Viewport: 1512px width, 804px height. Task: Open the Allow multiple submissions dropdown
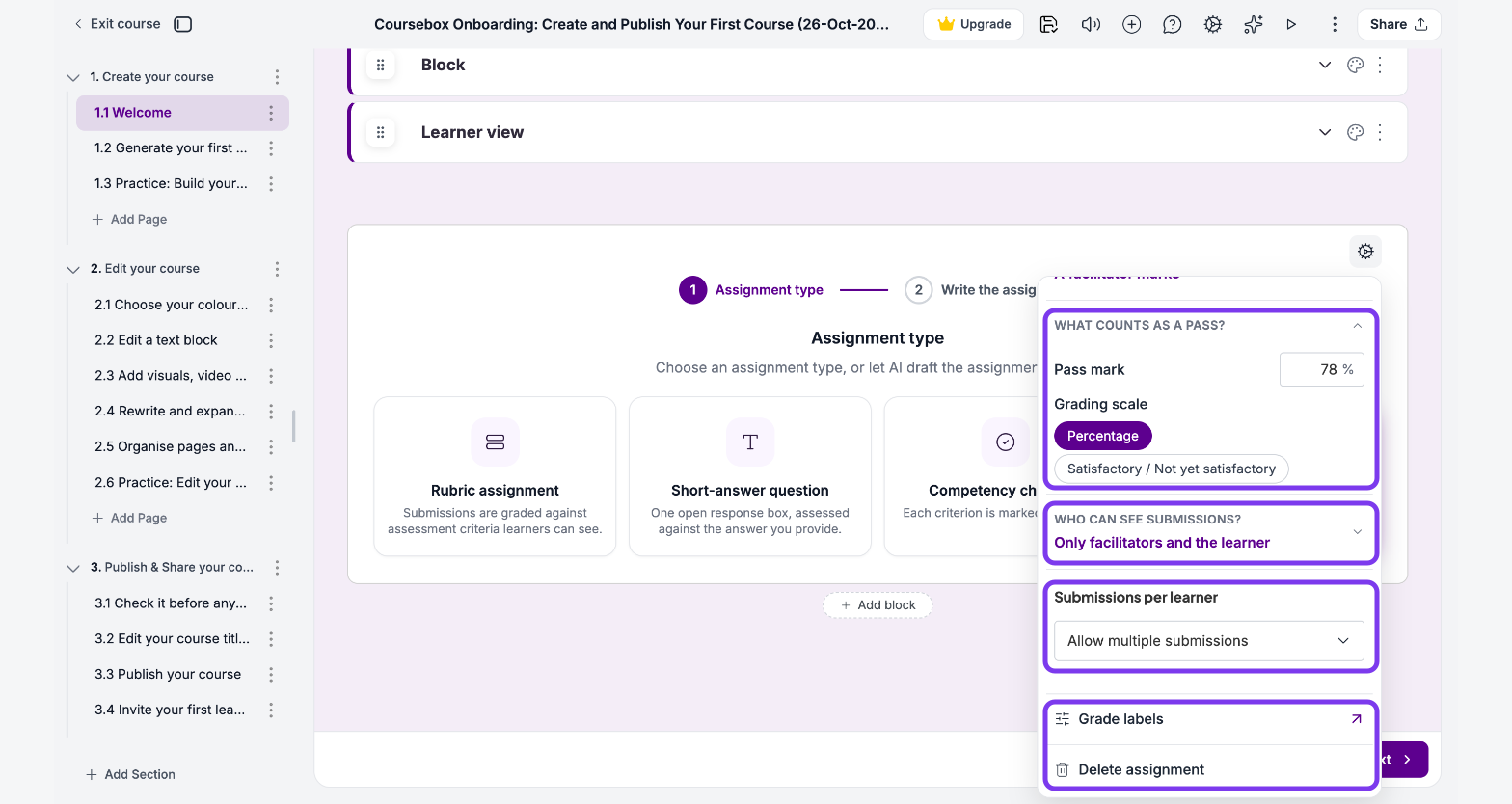click(1209, 641)
